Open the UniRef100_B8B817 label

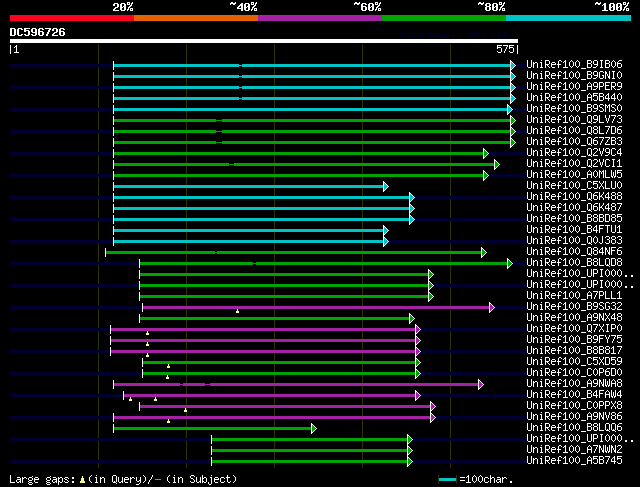coord(574,351)
